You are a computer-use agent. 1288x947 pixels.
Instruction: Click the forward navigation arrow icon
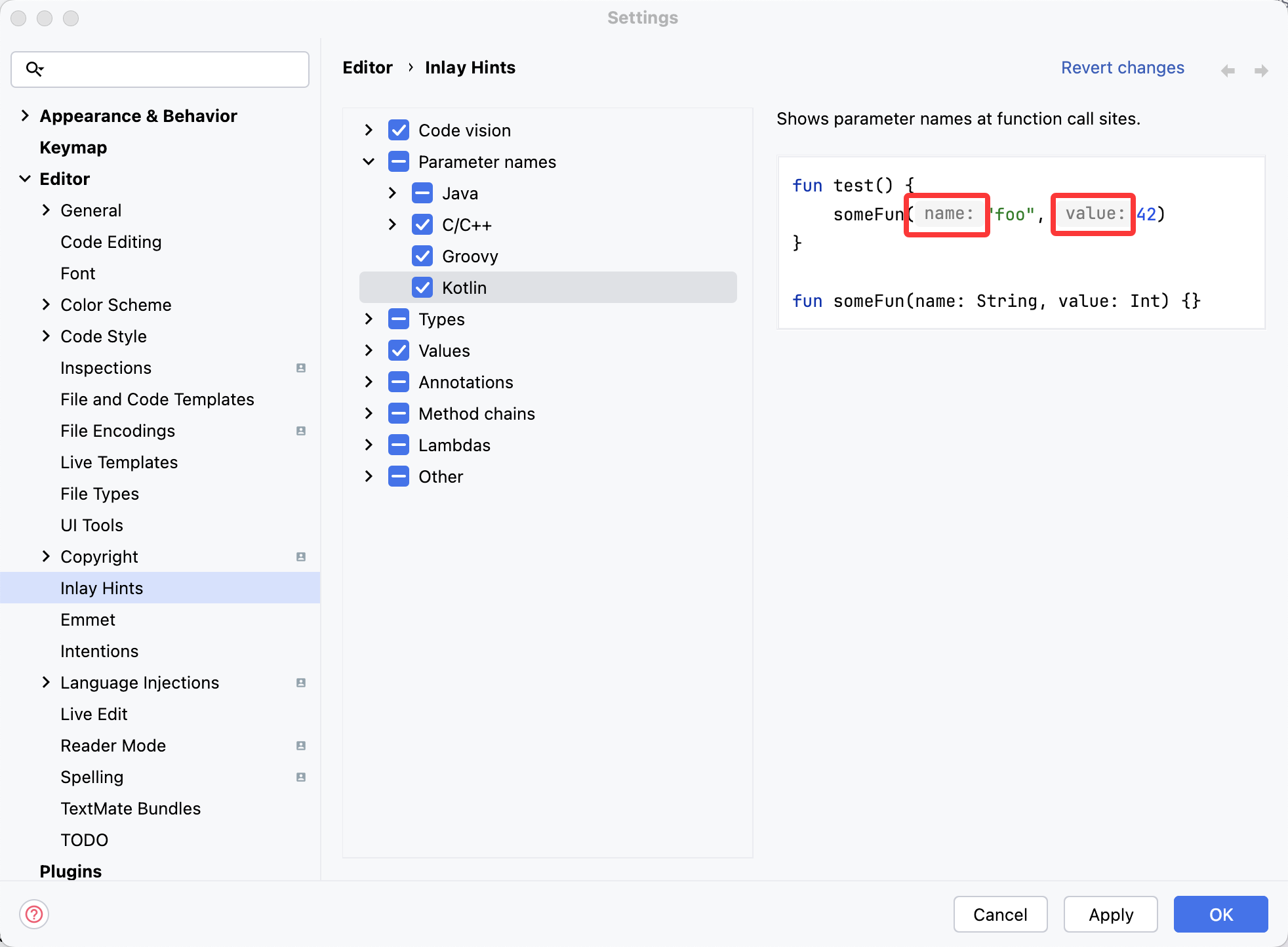(x=1261, y=70)
